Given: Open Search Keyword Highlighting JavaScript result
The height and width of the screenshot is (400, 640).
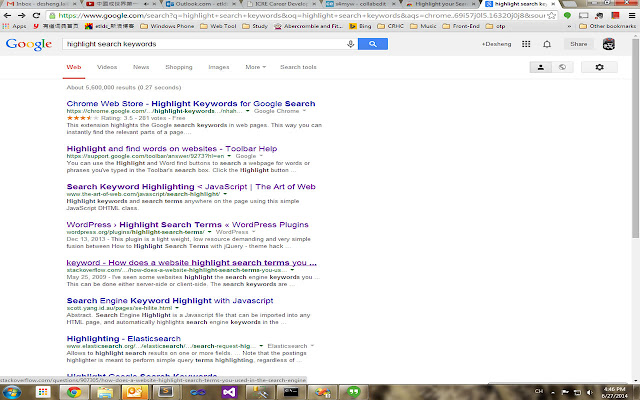Looking at the screenshot, I should click(191, 187).
